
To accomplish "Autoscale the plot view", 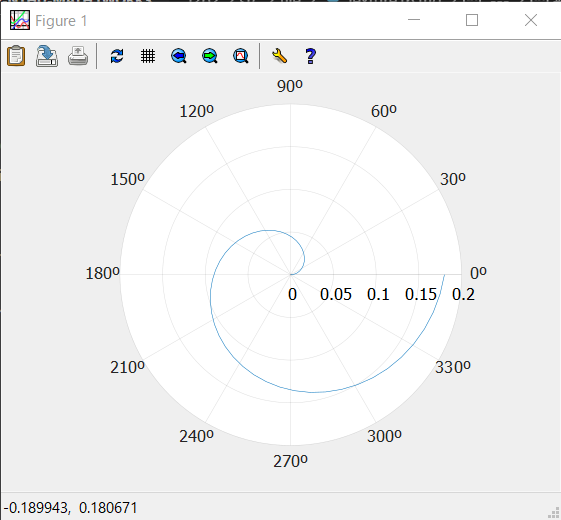I will (x=240, y=56).
